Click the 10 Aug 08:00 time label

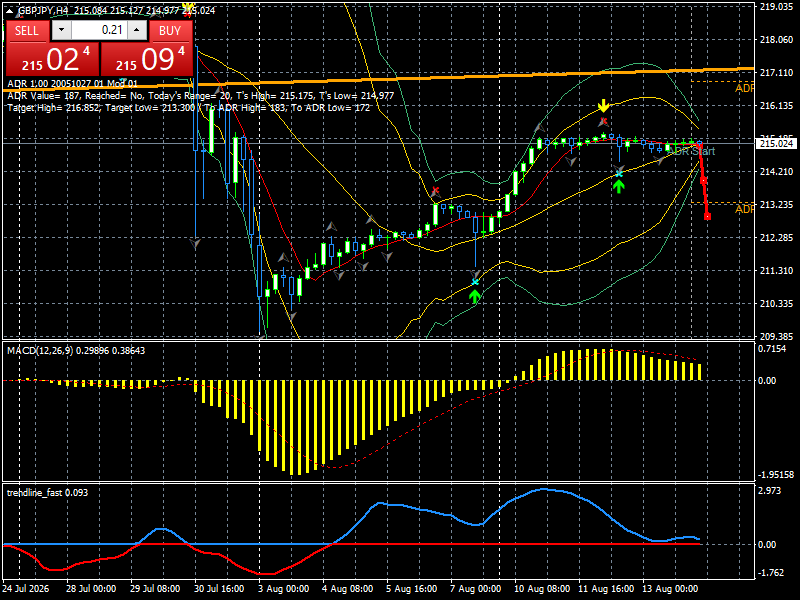[542, 589]
